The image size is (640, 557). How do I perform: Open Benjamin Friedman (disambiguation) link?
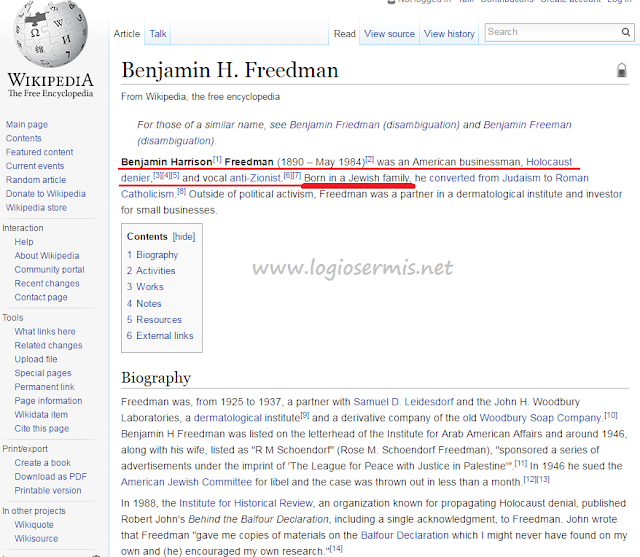click(x=374, y=125)
